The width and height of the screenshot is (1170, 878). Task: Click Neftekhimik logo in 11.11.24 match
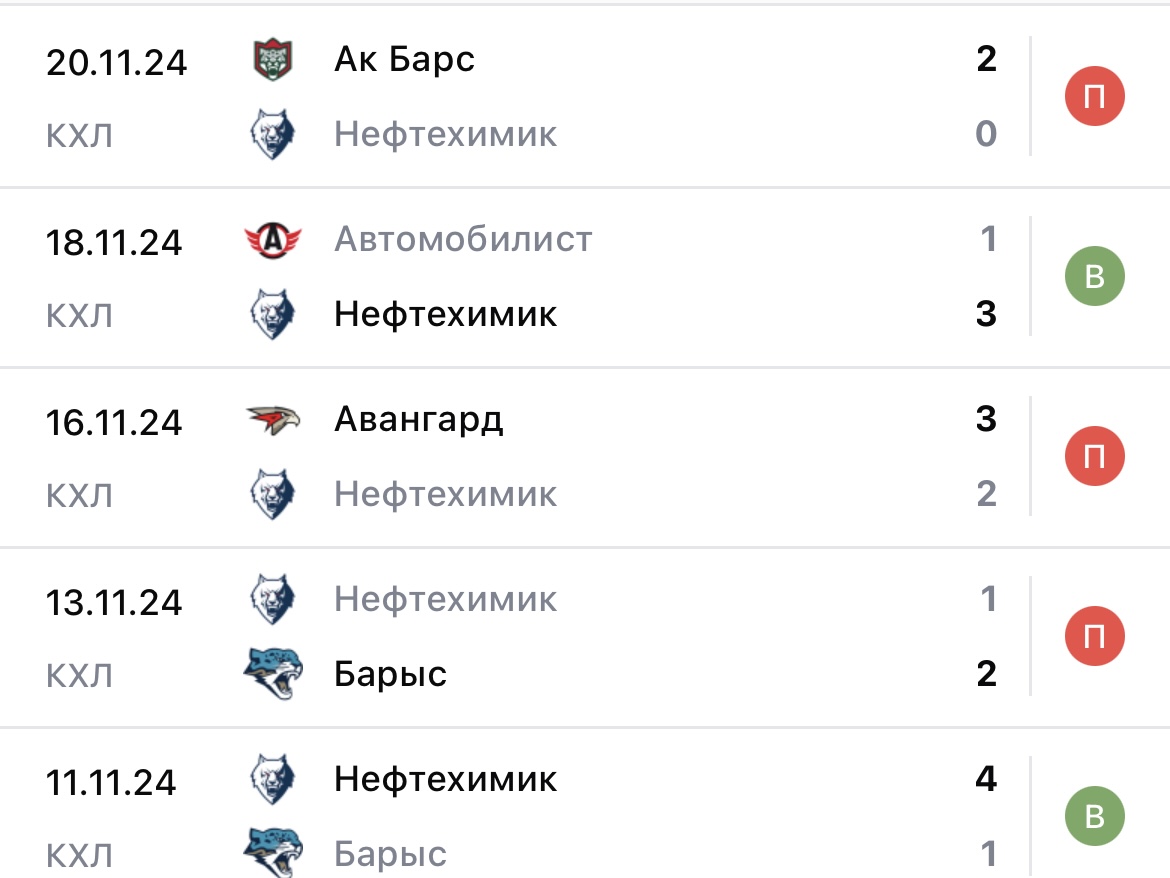(x=272, y=780)
